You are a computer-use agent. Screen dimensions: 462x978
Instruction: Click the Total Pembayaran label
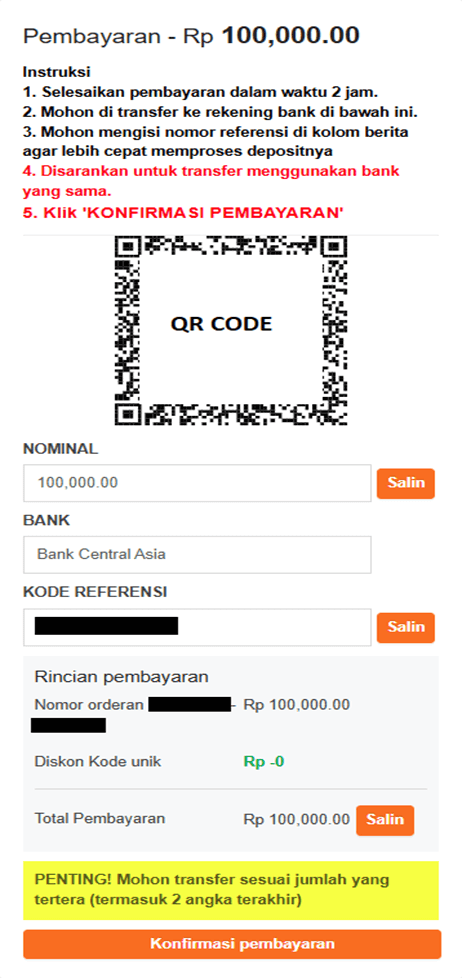tap(100, 818)
